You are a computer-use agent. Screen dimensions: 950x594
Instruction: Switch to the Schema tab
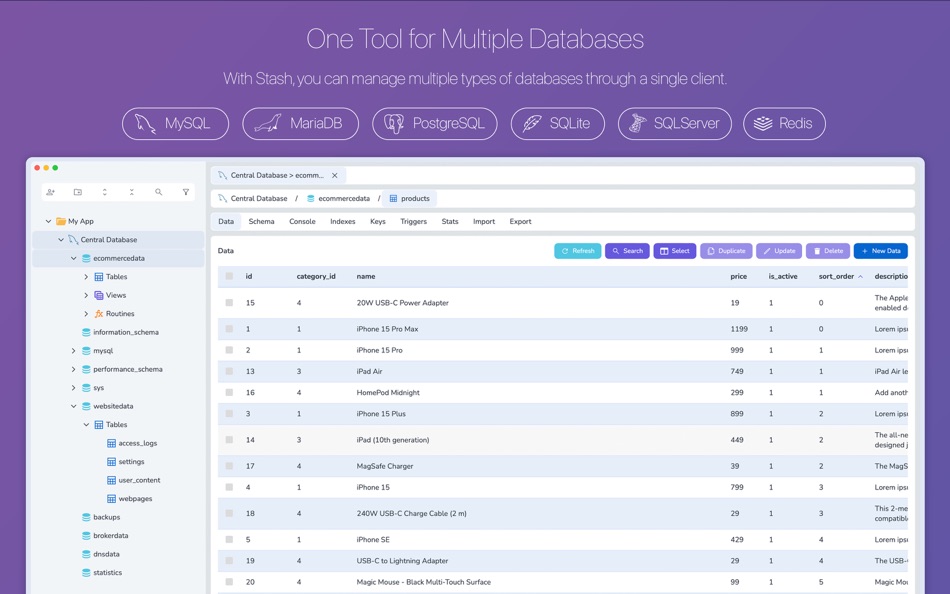tap(261, 221)
